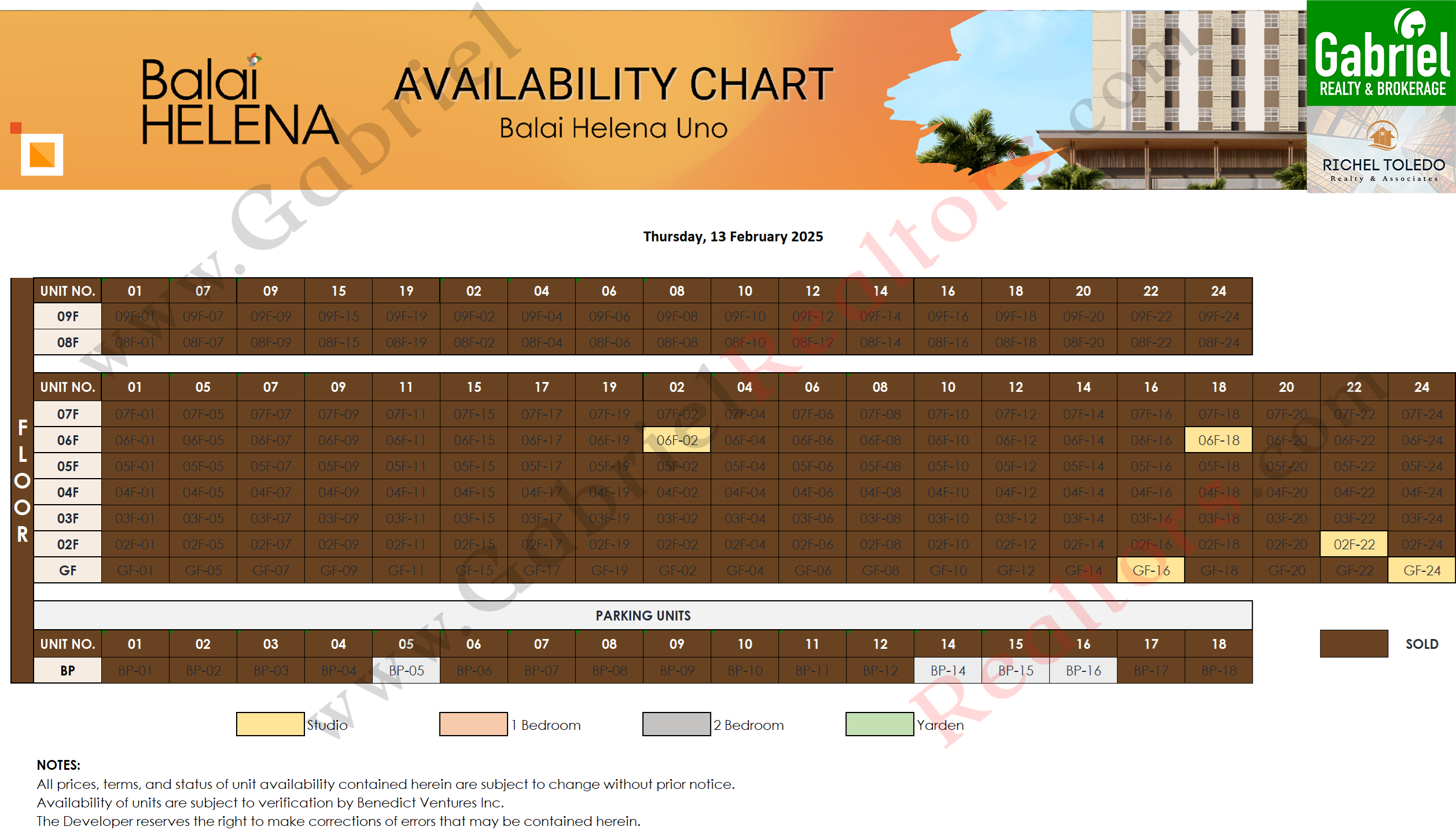This screenshot has height=830, width=1456.
Task: Click sold unit 02F-24
Action: 1422,545
